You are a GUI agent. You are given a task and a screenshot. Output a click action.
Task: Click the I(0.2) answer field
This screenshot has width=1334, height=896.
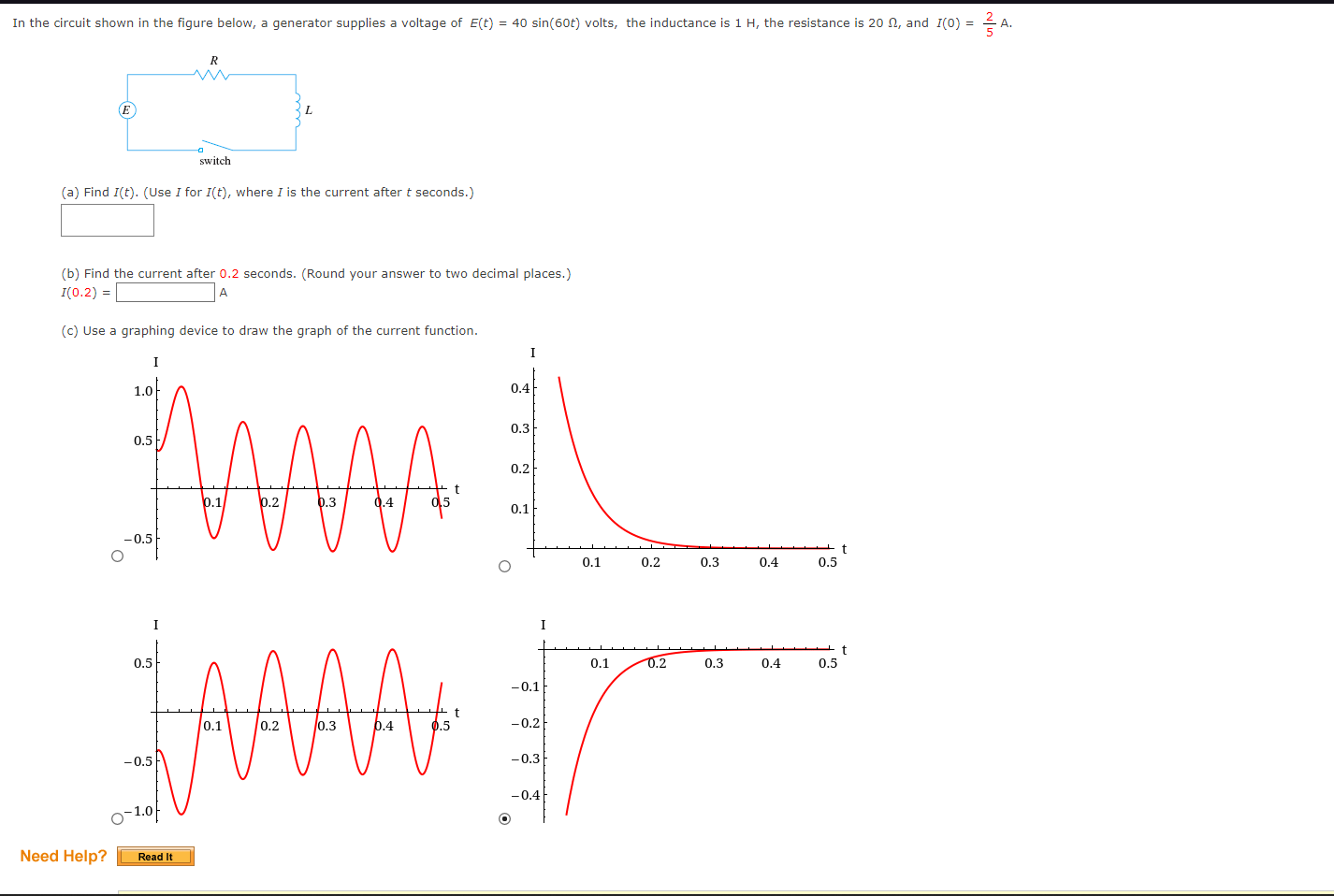tap(166, 293)
